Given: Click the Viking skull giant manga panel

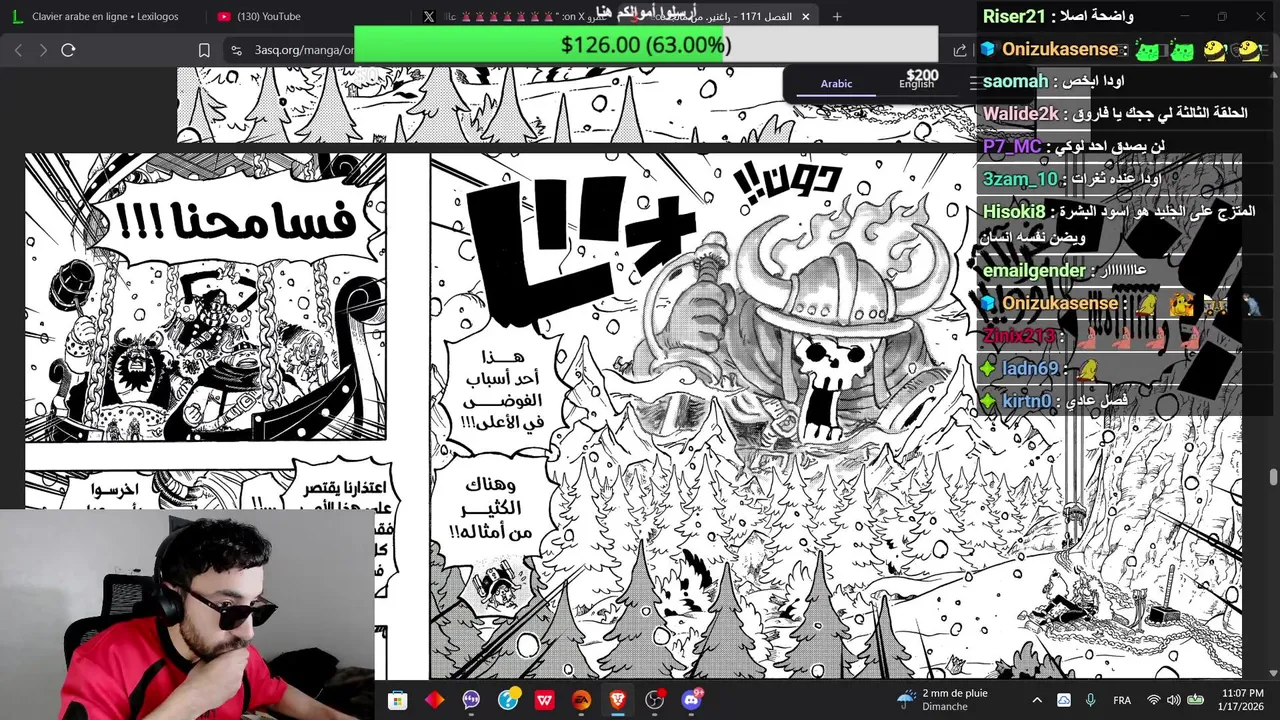Looking at the screenshot, I should click(836, 416).
